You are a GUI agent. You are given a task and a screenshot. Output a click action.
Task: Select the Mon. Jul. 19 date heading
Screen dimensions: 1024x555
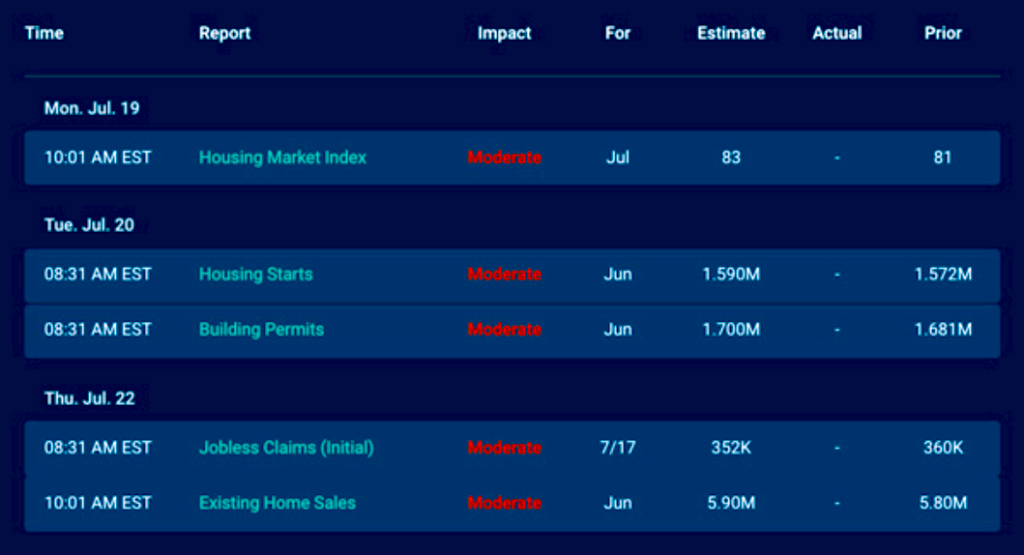[x=92, y=108]
